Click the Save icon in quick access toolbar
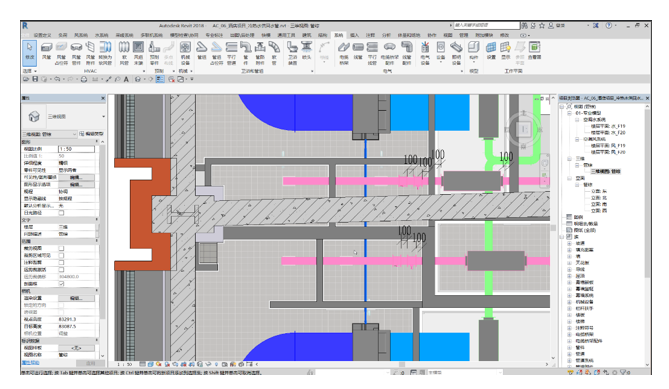The image size is (669, 389). coord(35,79)
